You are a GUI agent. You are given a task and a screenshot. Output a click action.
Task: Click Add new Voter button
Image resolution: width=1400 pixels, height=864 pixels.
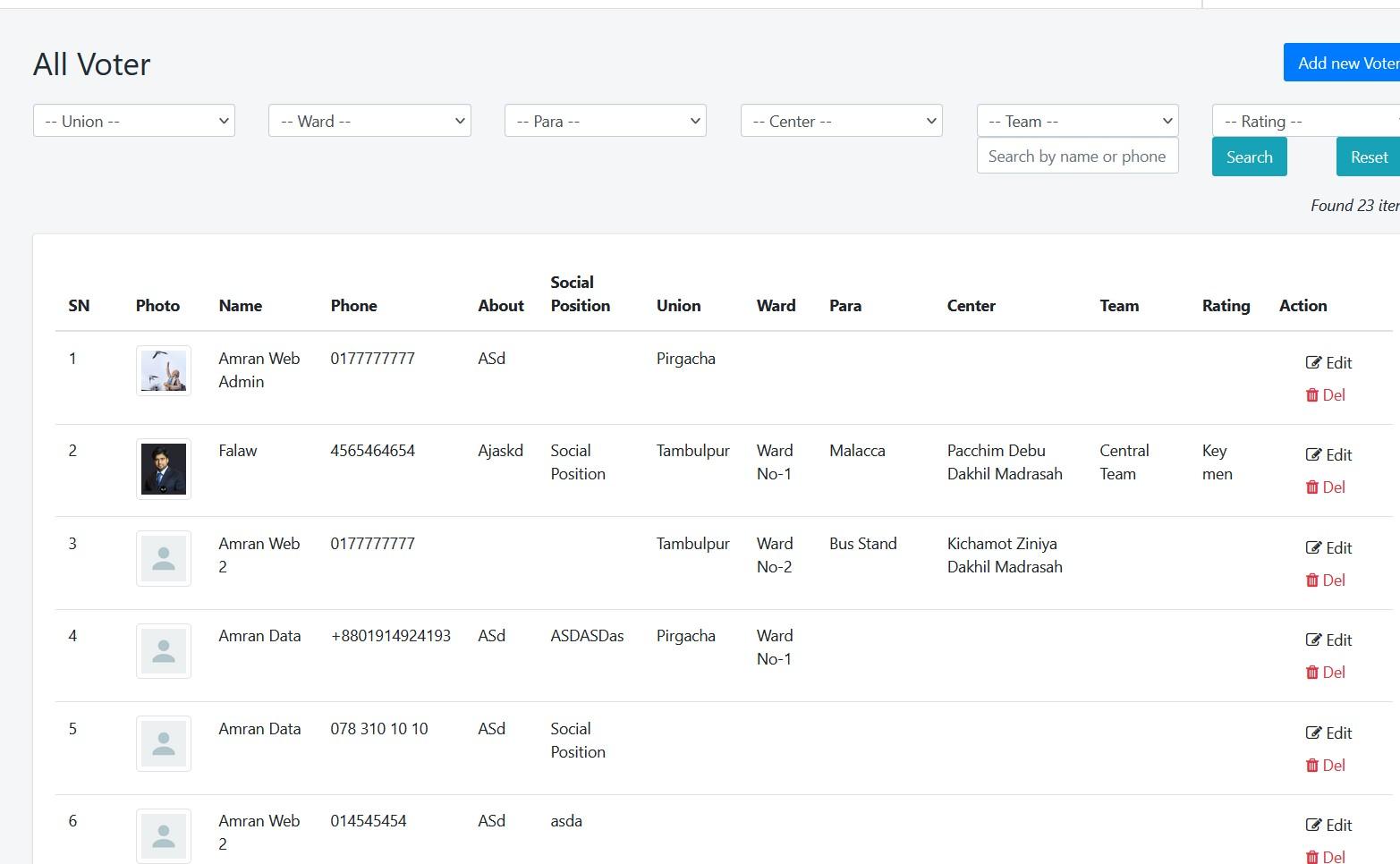(1342, 63)
